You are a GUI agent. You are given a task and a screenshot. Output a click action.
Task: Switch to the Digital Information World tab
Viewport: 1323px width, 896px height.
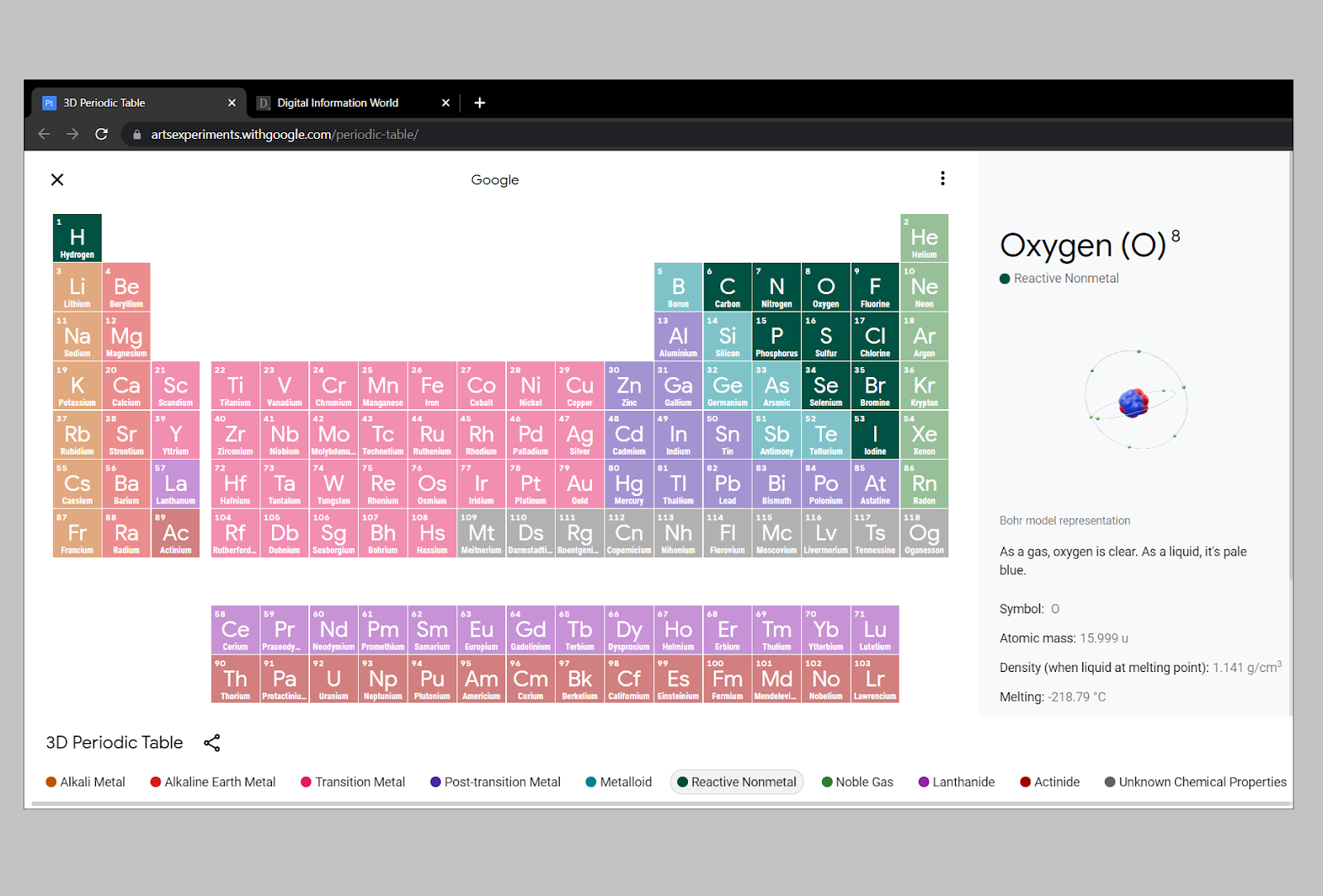pyautogui.click(x=337, y=102)
